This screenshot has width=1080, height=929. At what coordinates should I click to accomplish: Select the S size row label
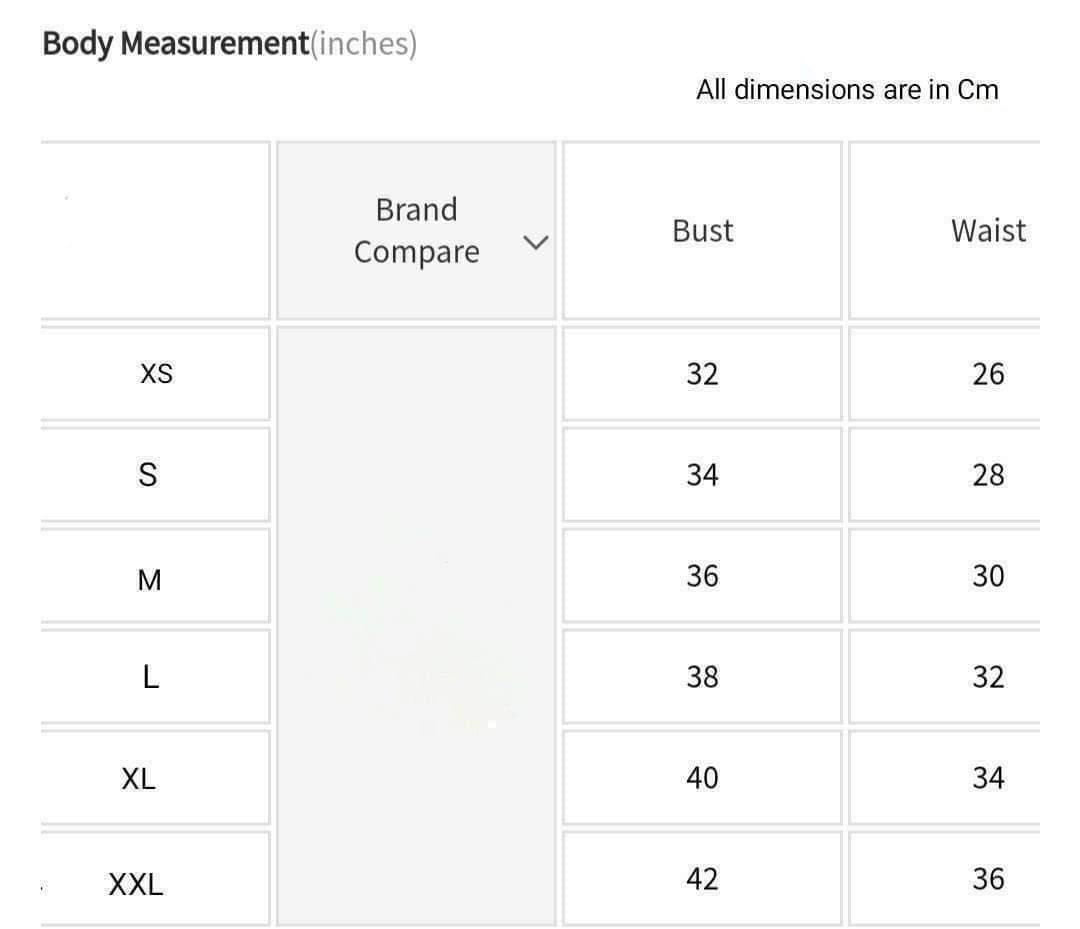coord(148,475)
